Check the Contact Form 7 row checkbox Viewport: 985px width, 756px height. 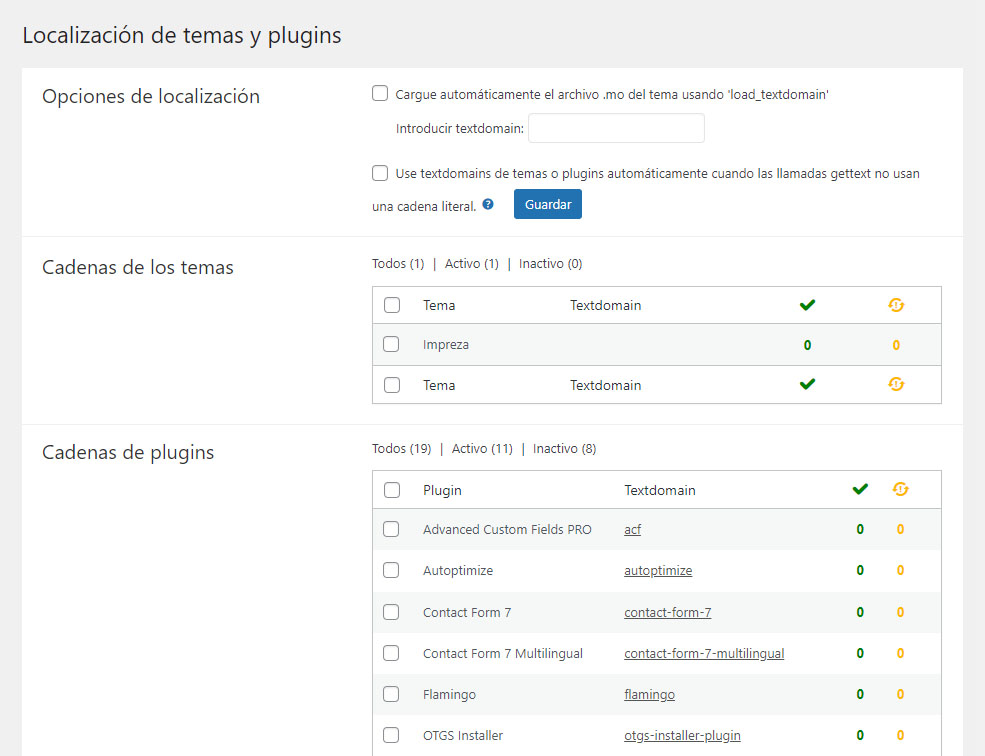[x=391, y=612]
